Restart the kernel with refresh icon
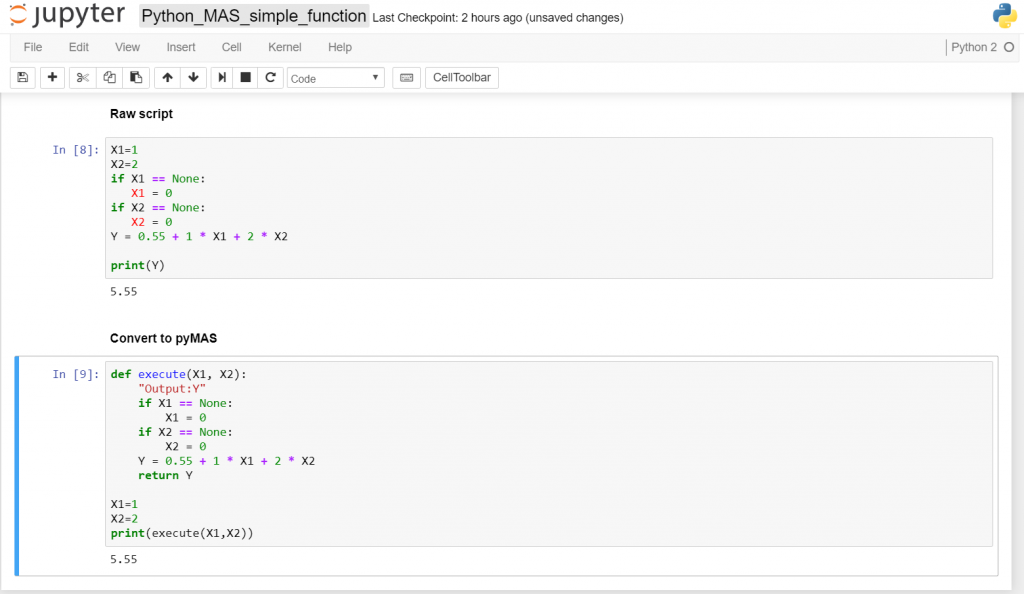This screenshot has height=594, width=1024. pyautogui.click(x=272, y=77)
